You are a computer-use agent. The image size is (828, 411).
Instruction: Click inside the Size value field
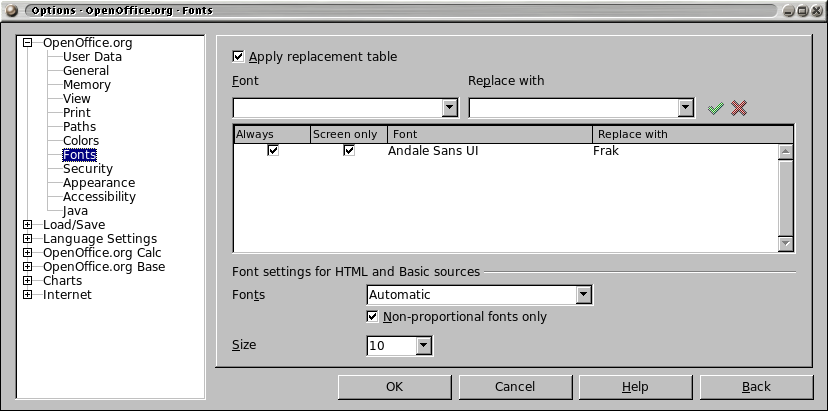pos(391,345)
